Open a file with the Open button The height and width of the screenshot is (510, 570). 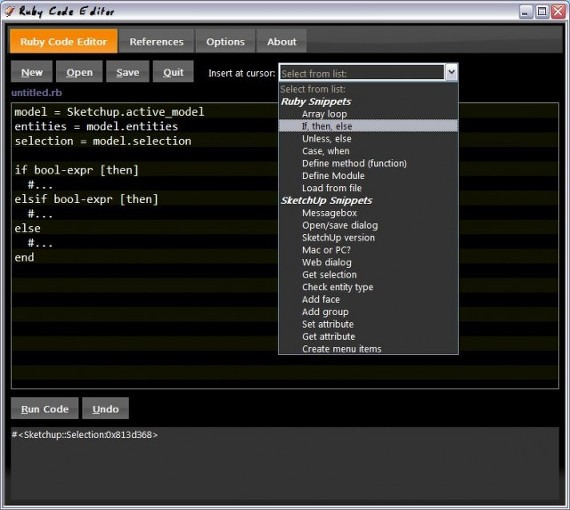[79, 72]
